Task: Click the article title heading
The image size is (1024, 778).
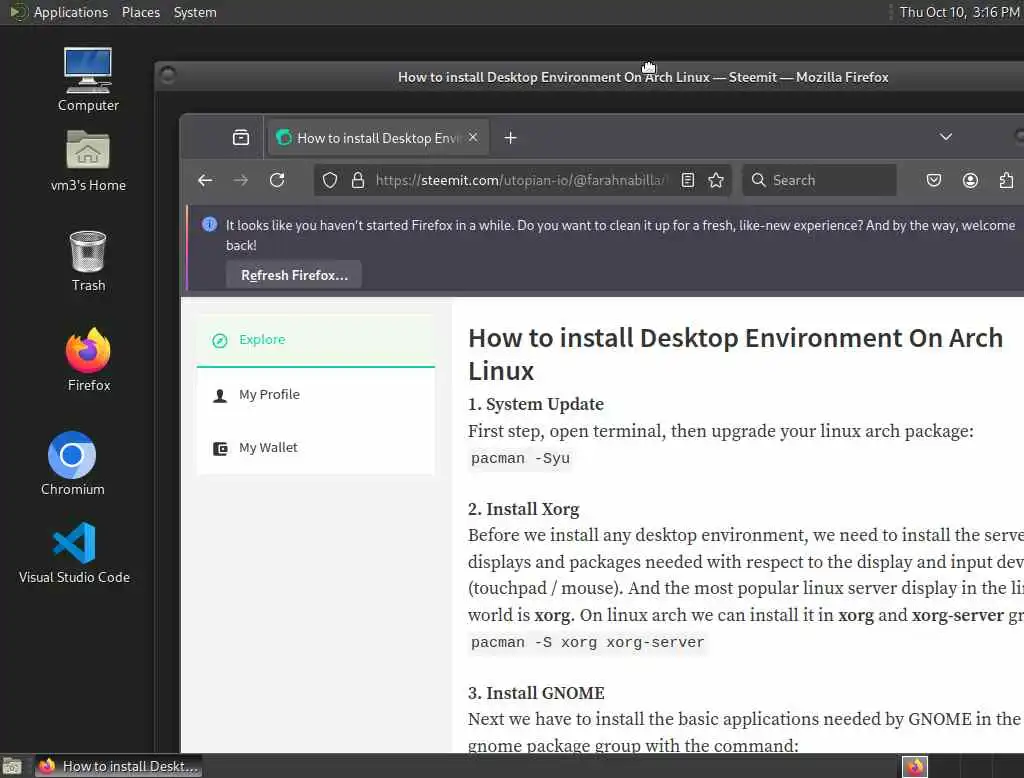Action: (x=735, y=354)
